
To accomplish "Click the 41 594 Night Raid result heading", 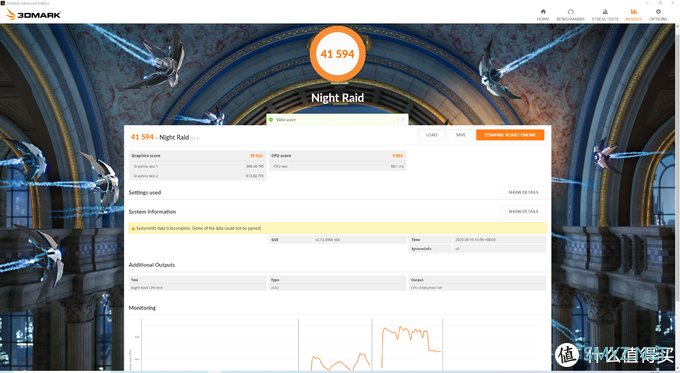I will pyautogui.click(x=165, y=137).
